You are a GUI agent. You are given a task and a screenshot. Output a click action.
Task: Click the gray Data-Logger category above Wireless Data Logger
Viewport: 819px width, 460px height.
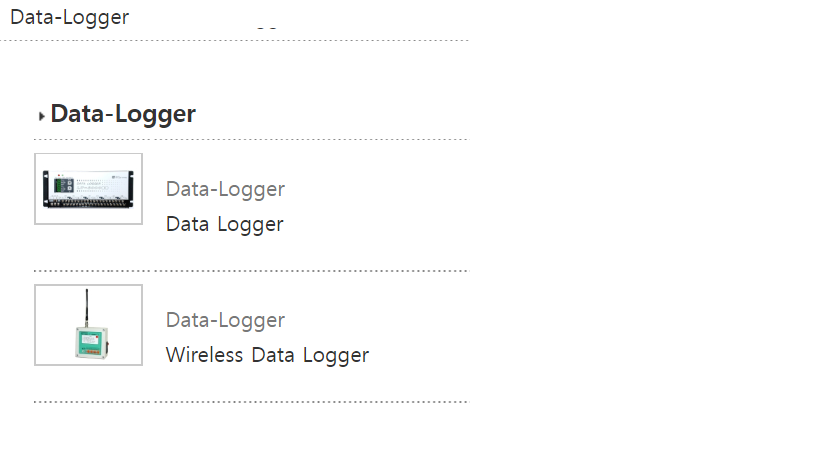(x=225, y=320)
